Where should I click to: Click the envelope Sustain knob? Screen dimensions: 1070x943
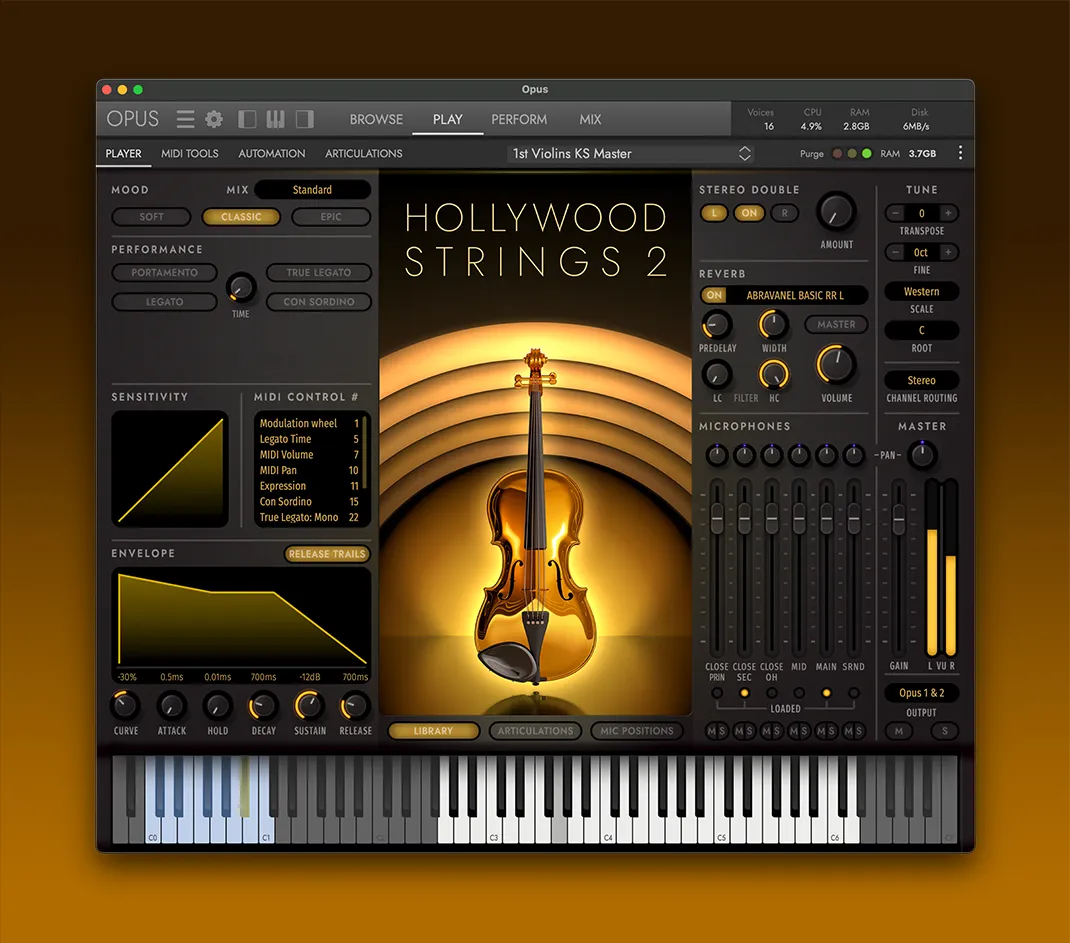point(309,706)
